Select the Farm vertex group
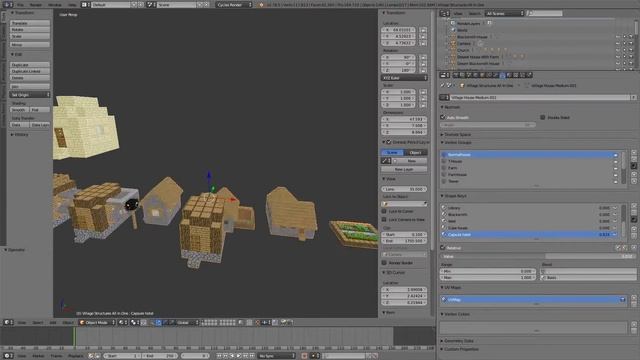Image resolution: width=640 pixels, height=360 pixels. [x=530, y=168]
